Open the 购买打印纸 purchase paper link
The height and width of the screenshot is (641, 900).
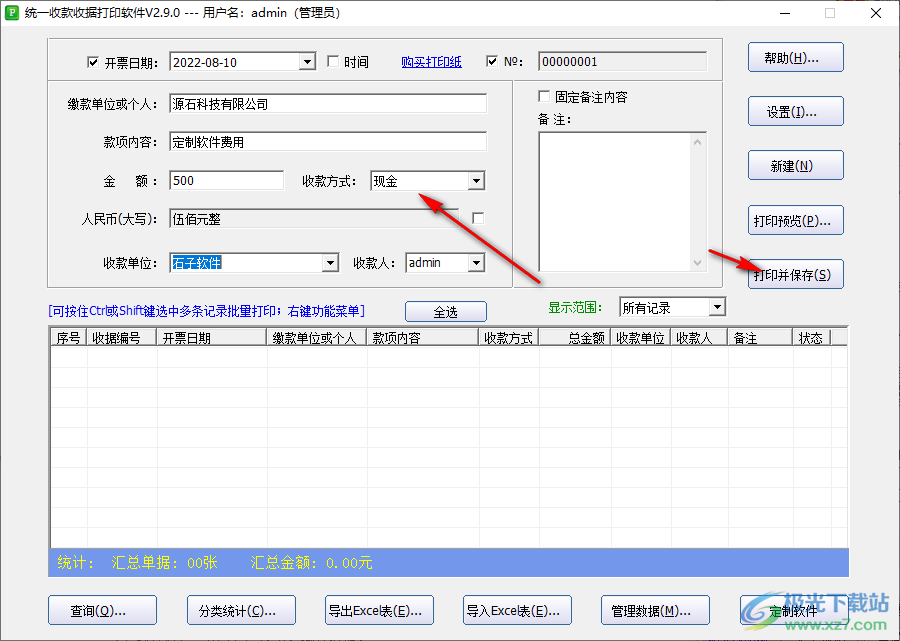pyautogui.click(x=431, y=61)
